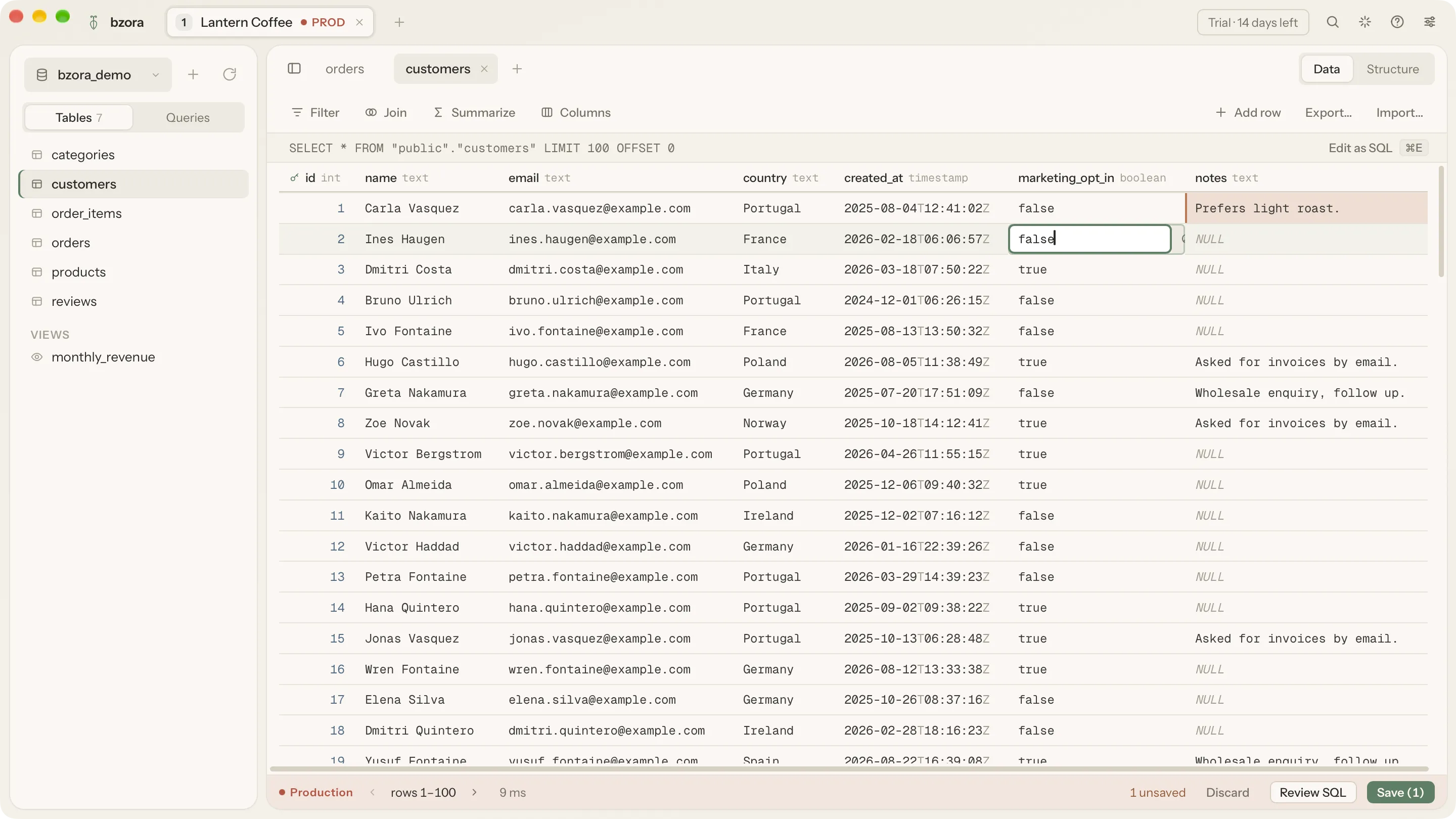Open a new connection tab
This screenshot has width=1456, height=819.
(399, 22)
